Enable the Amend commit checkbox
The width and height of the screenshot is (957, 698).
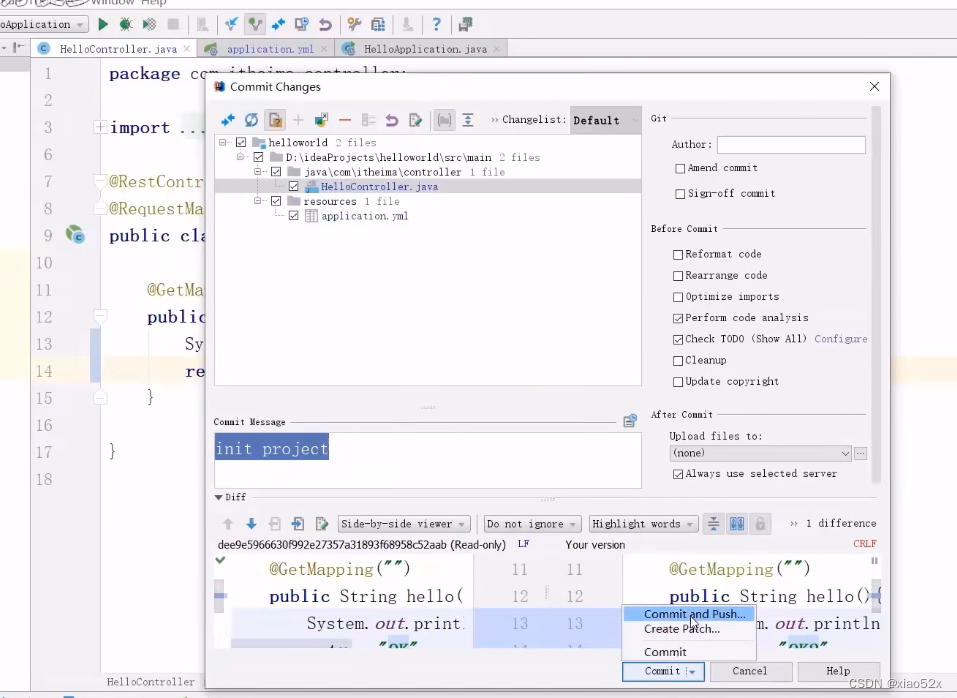coord(680,168)
